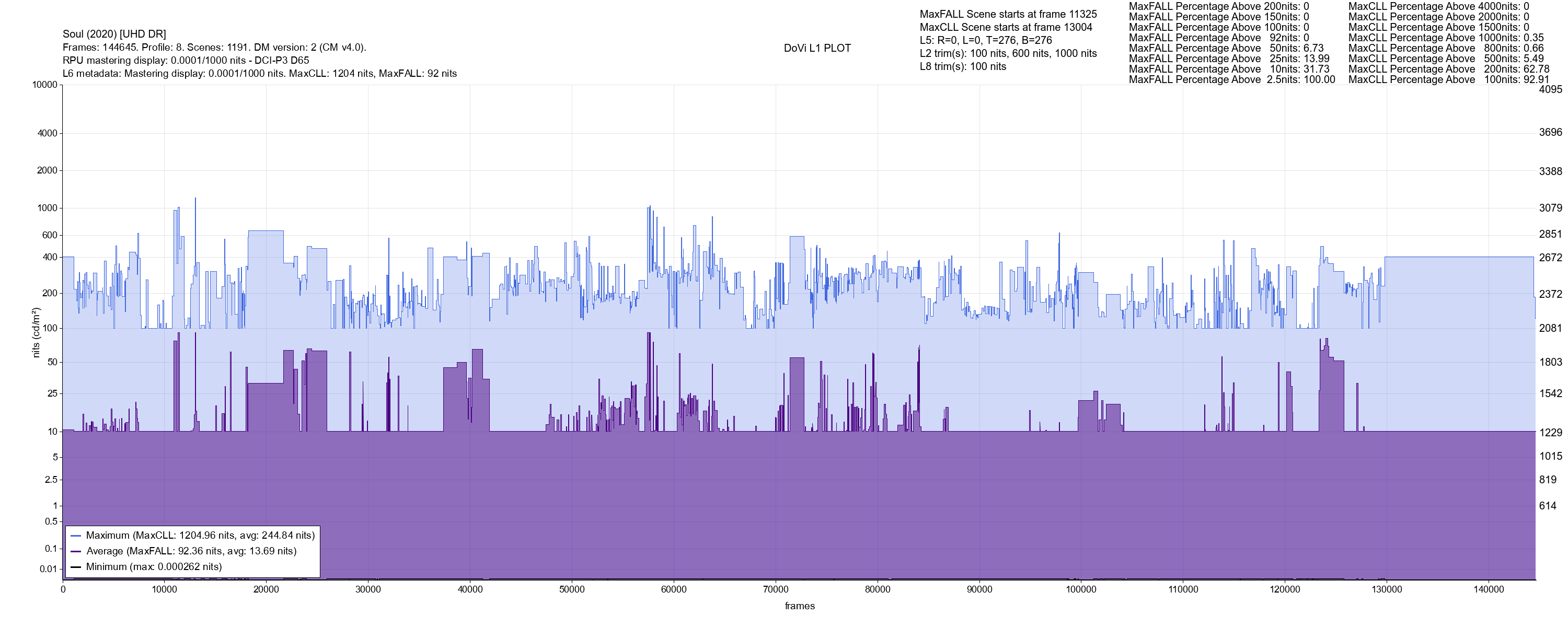Select the Average MaxFALL legend entry text
1568x627 pixels.
click(x=191, y=552)
